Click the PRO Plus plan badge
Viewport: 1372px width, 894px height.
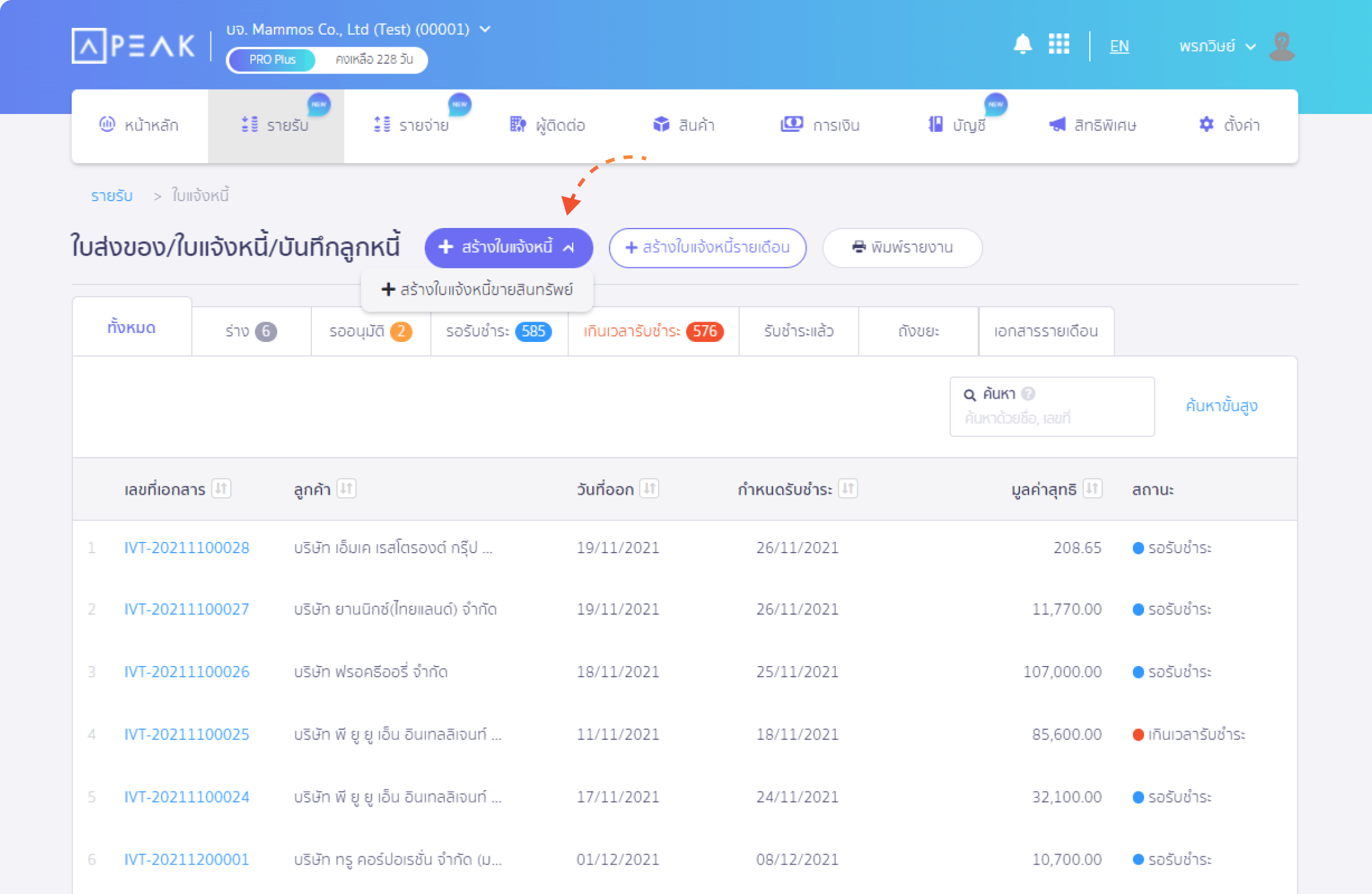pyautogui.click(x=272, y=60)
